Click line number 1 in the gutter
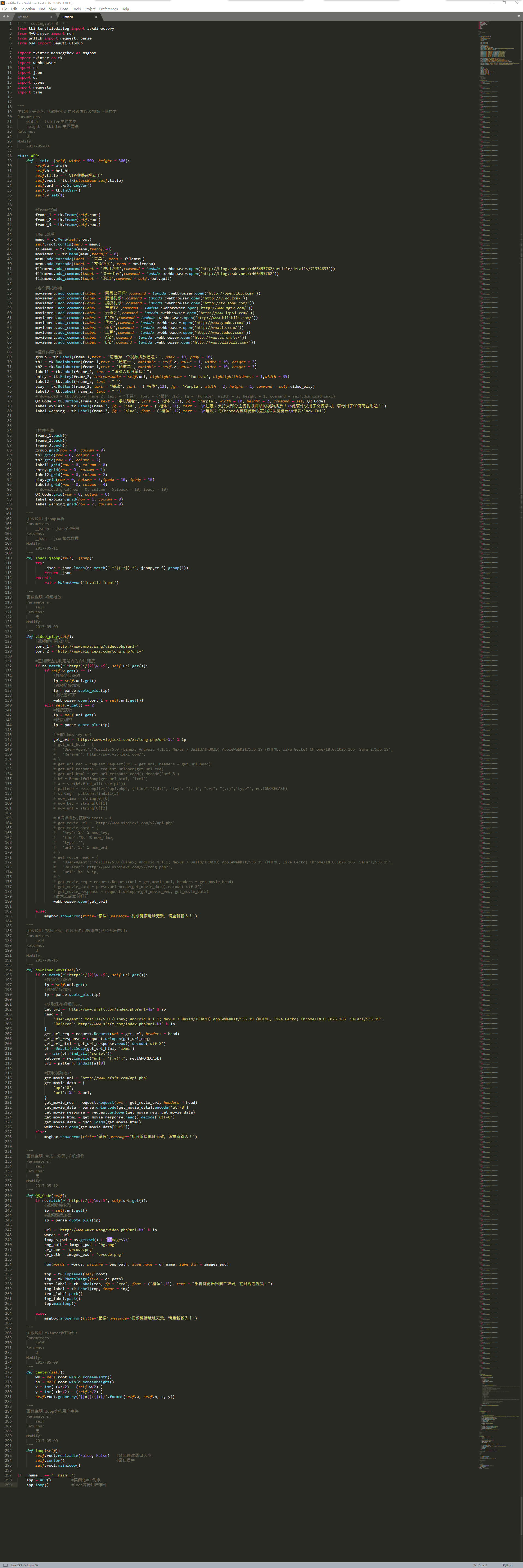The width and height of the screenshot is (523, 1568). tap(10, 23)
